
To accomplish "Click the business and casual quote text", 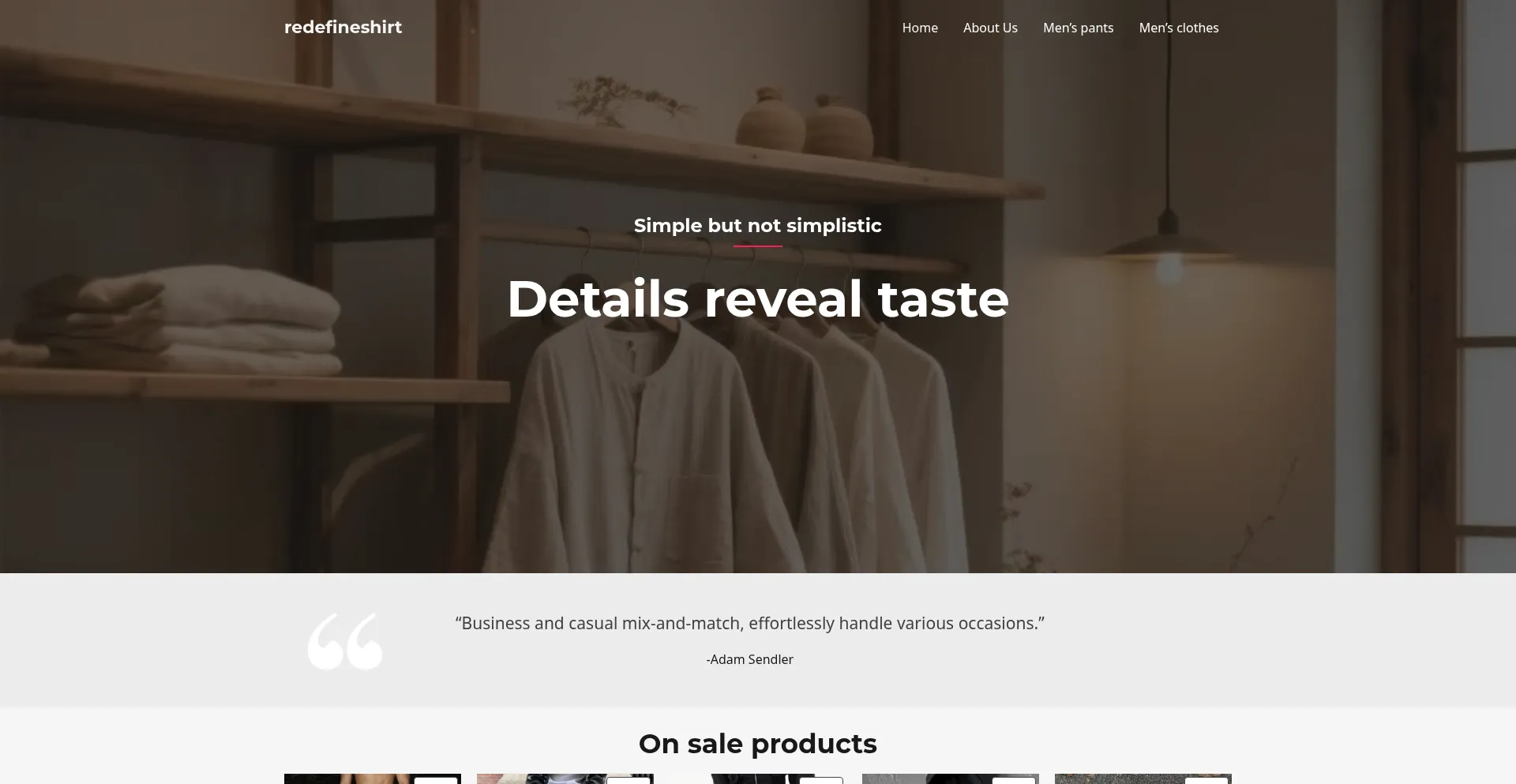I will [750, 624].
